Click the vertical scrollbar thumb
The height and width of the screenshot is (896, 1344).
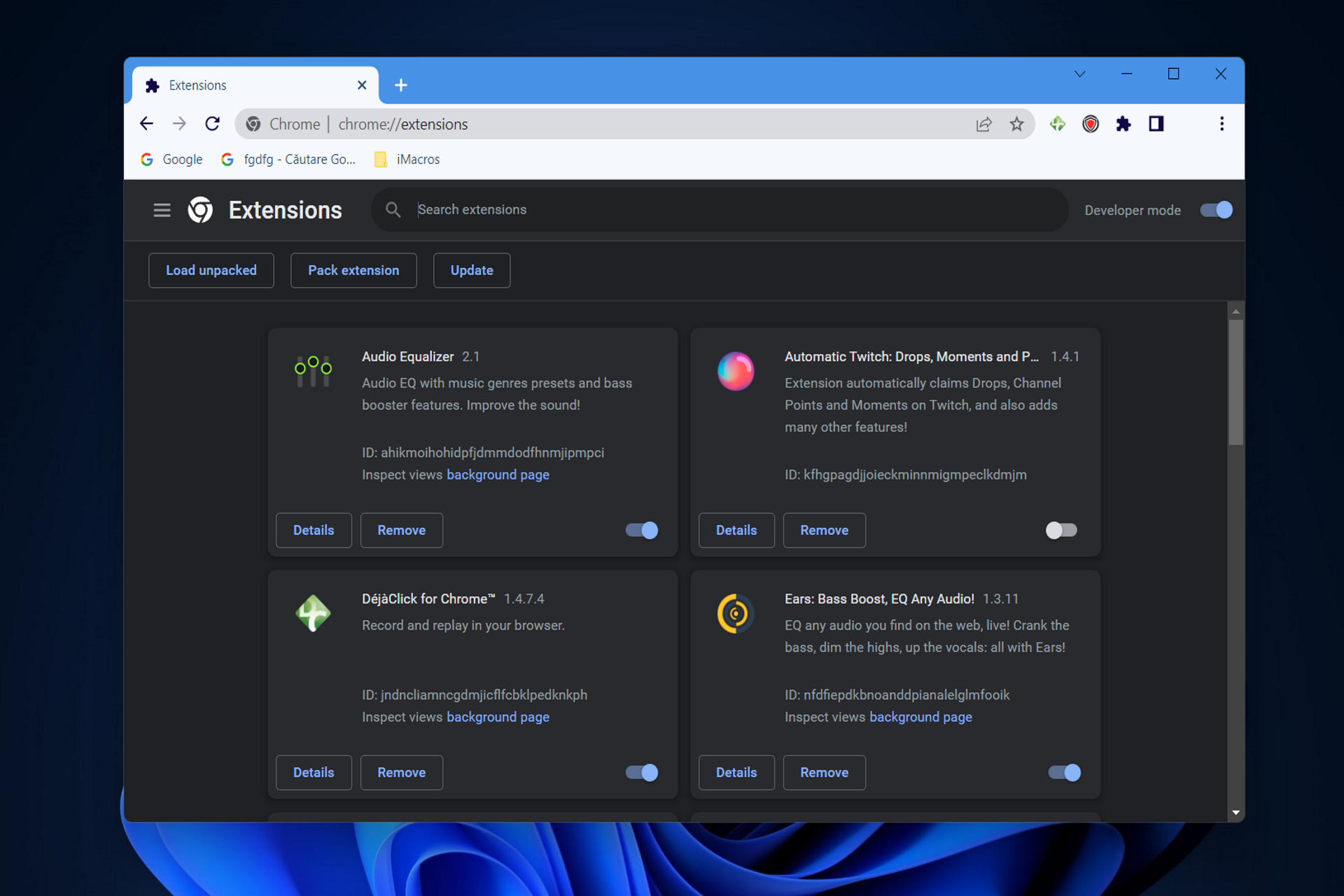pyautogui.click(x=1235, y=382)
